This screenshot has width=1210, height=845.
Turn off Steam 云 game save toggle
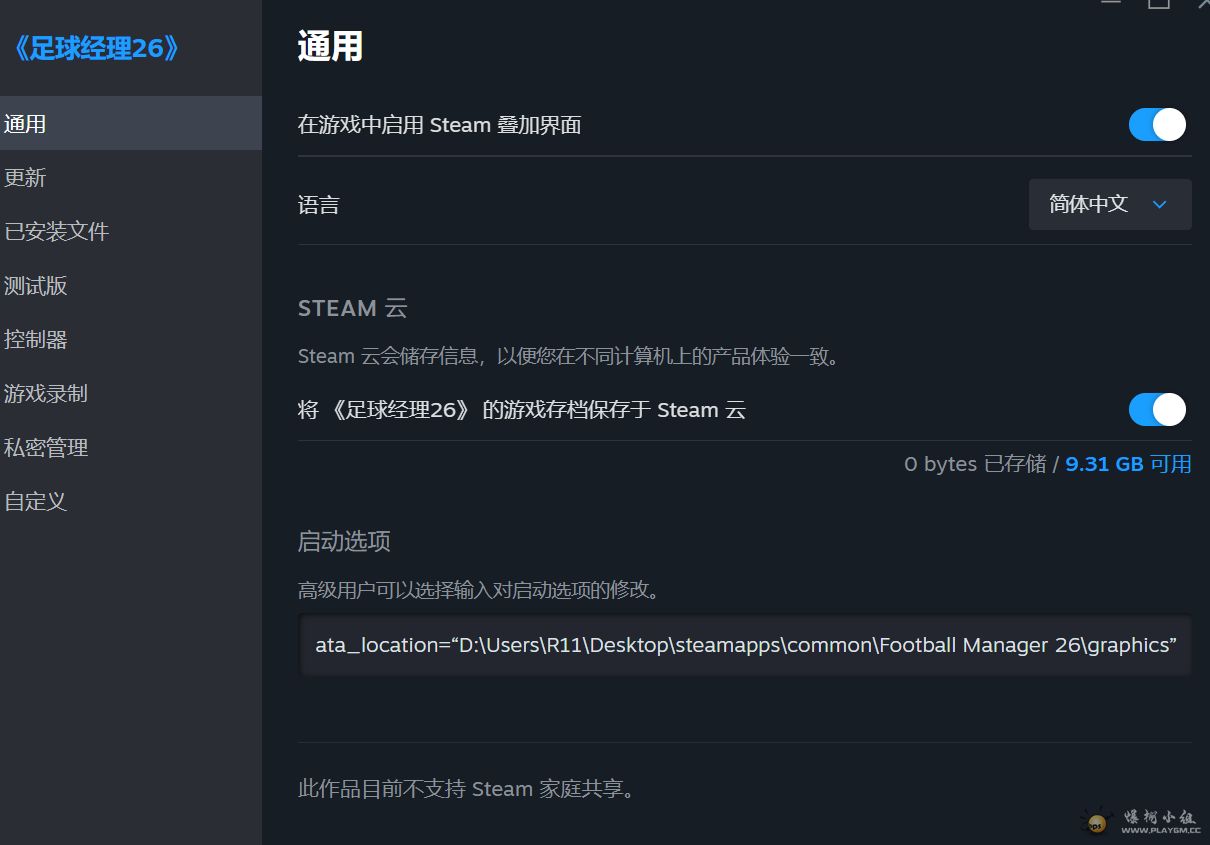point(1157,409)
